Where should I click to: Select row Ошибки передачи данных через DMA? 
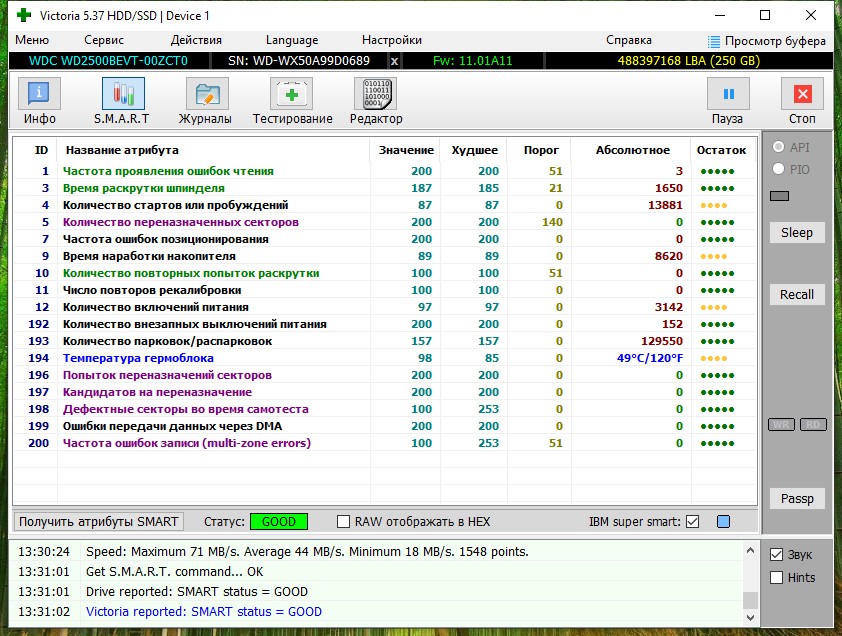[x=384, y=426]
